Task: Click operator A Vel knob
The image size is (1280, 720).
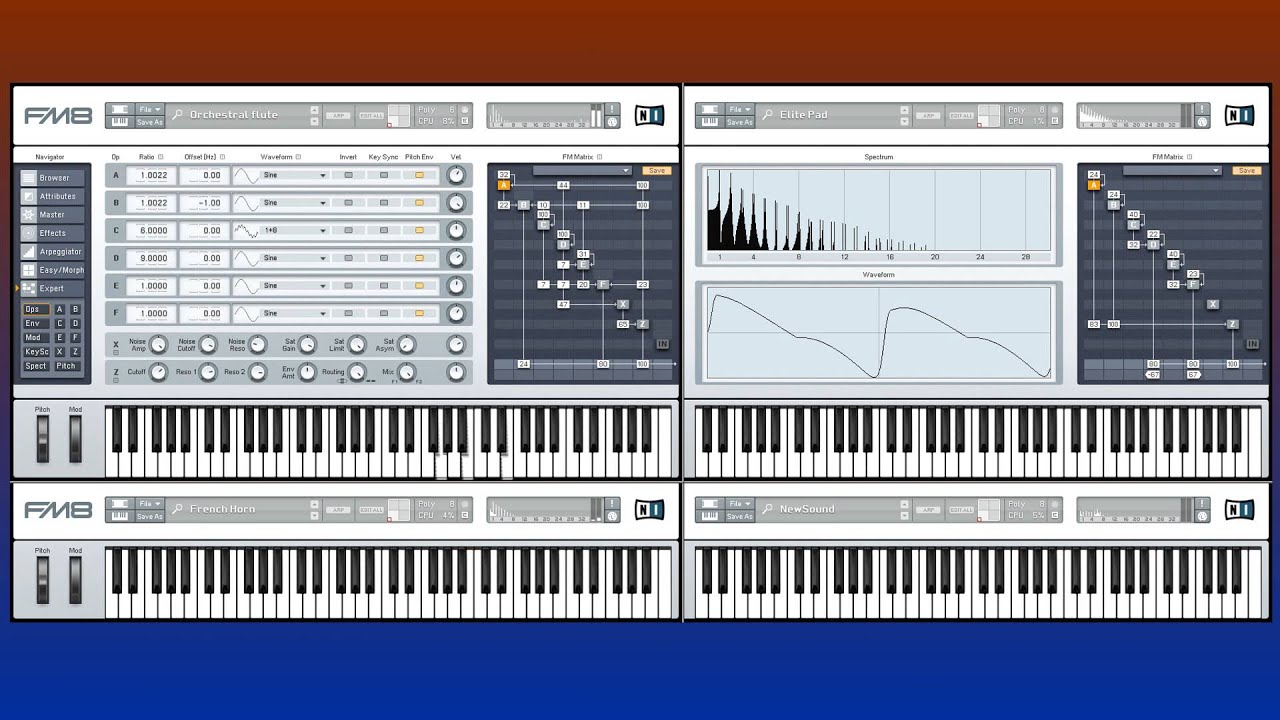Action: 456,175
